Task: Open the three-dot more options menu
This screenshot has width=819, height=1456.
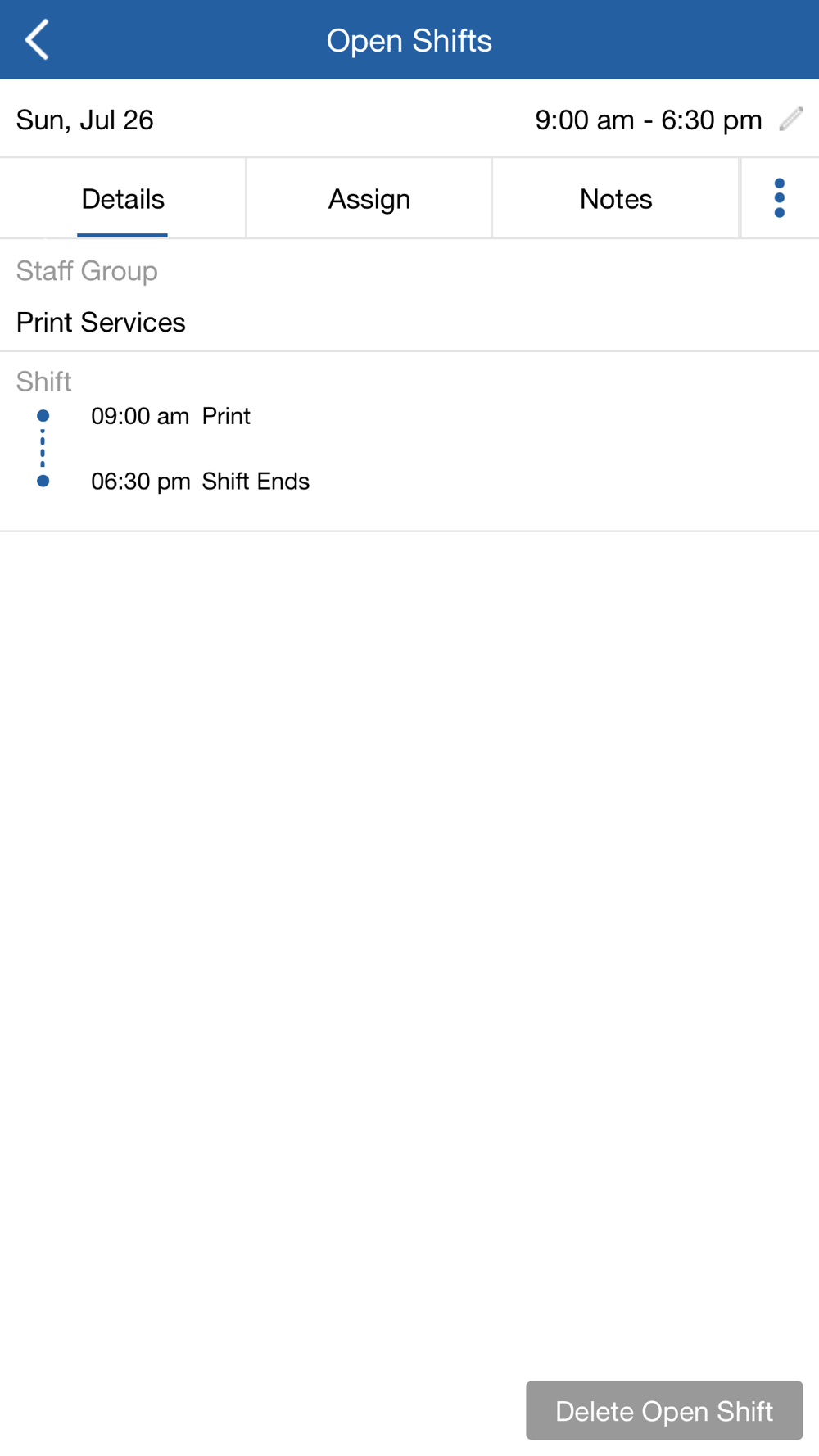Action: pyautogui.click(x=780, y=198)
